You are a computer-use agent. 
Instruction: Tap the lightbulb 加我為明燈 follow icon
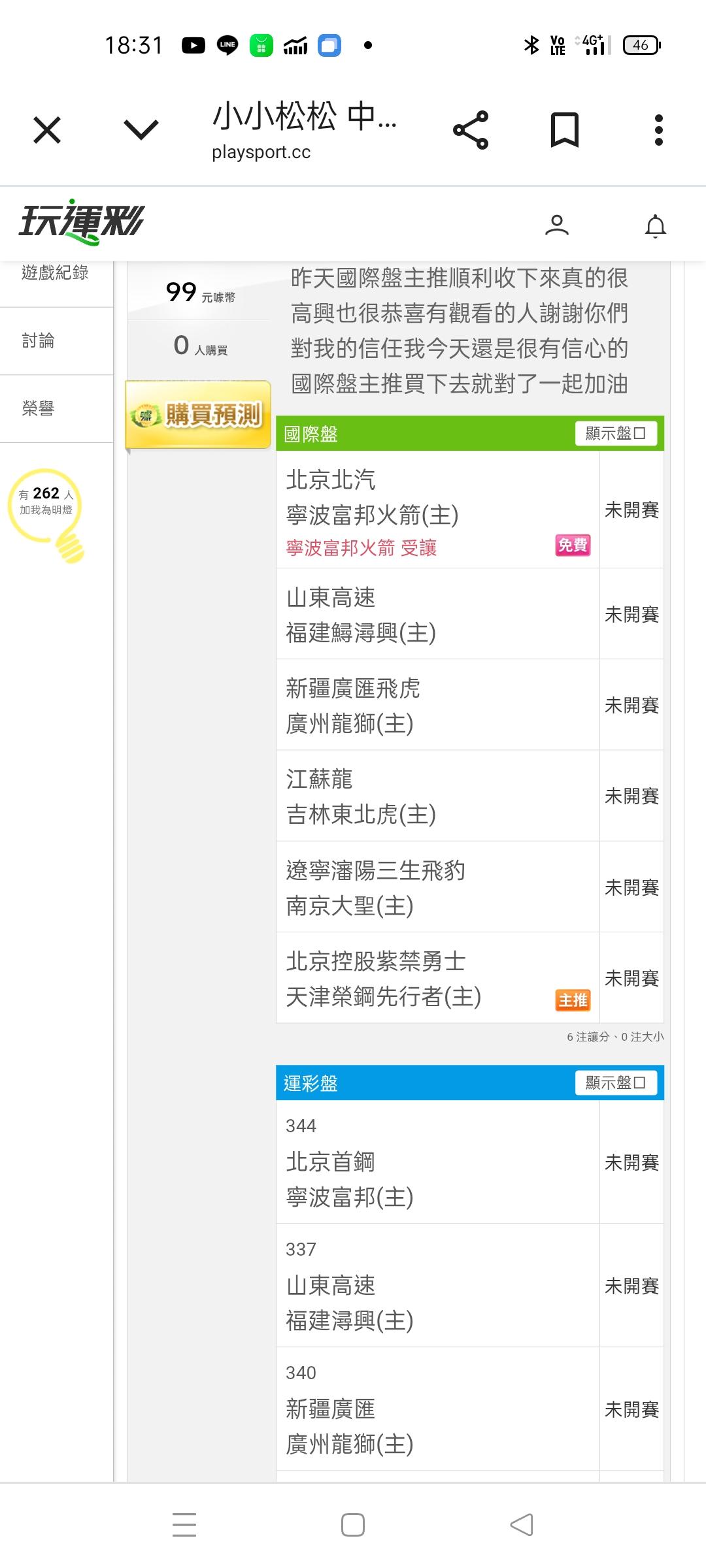47,513
